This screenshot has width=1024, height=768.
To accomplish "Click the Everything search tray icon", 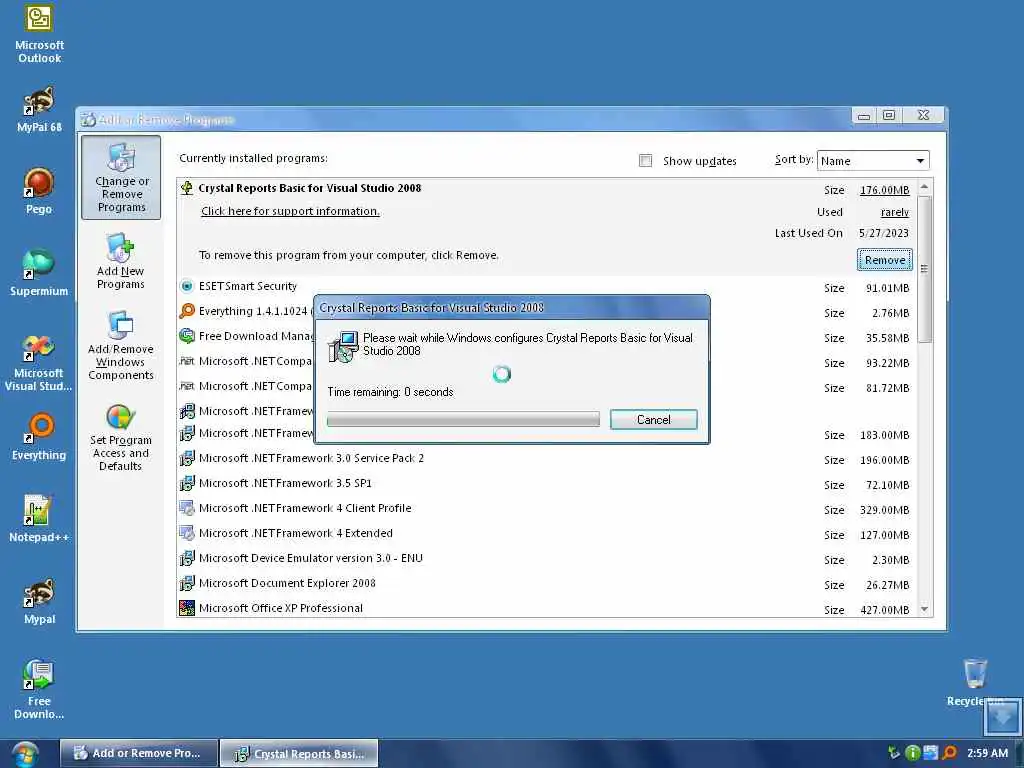I will click(950, 753).
